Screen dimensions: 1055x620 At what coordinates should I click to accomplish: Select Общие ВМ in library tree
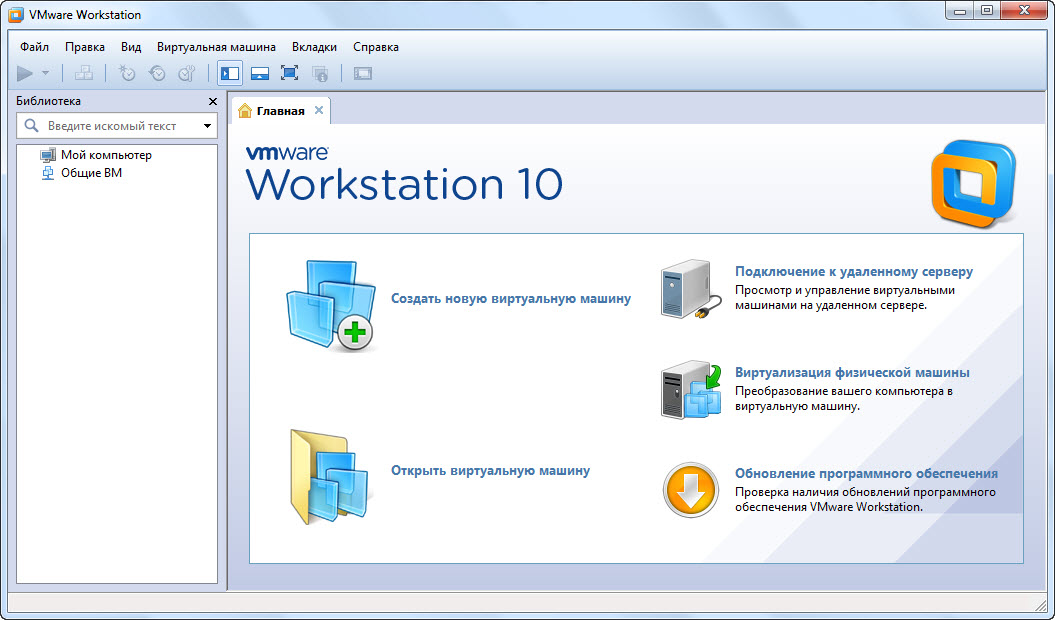click(91, 173)
